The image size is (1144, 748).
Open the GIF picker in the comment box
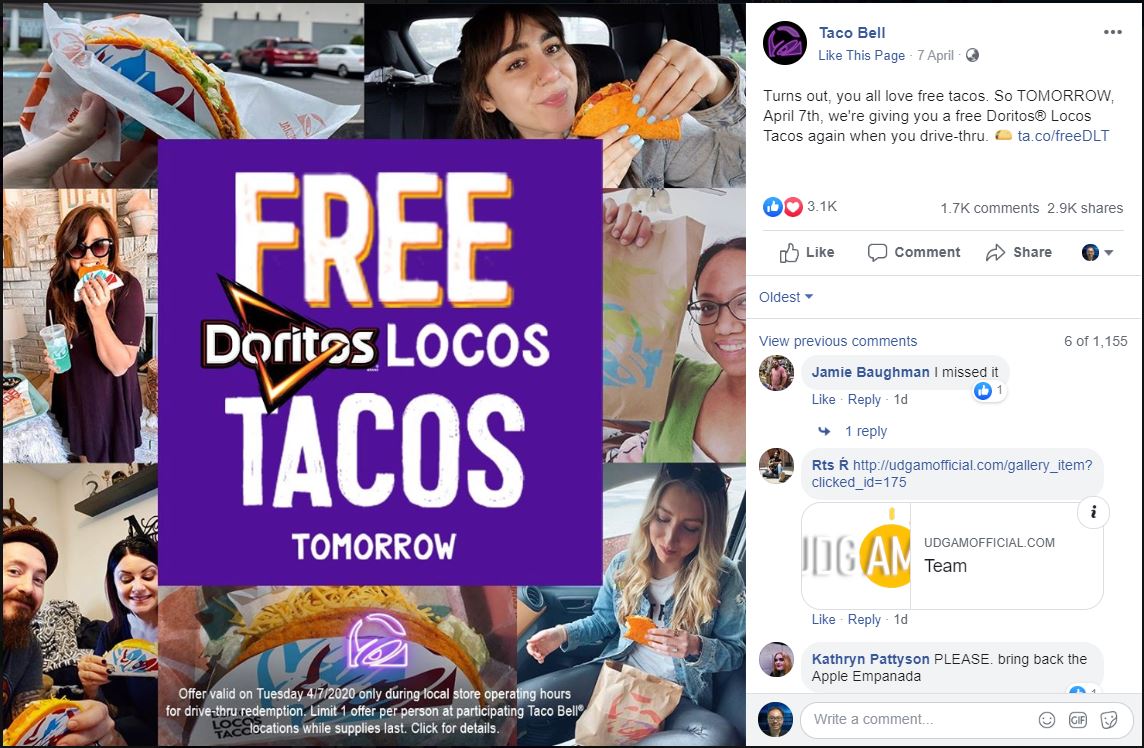tap(1078, 720)
